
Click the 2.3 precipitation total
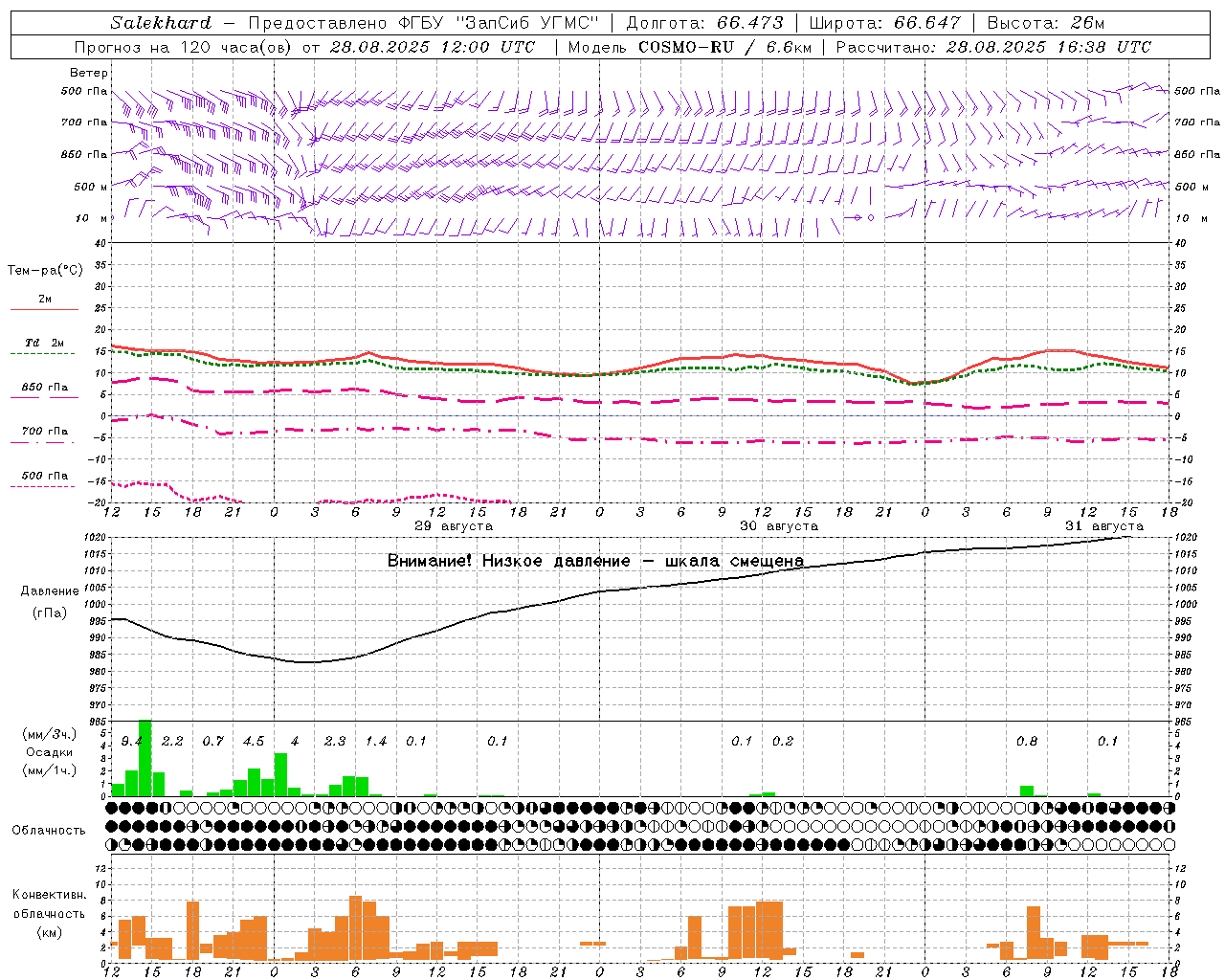coord(335,742)
